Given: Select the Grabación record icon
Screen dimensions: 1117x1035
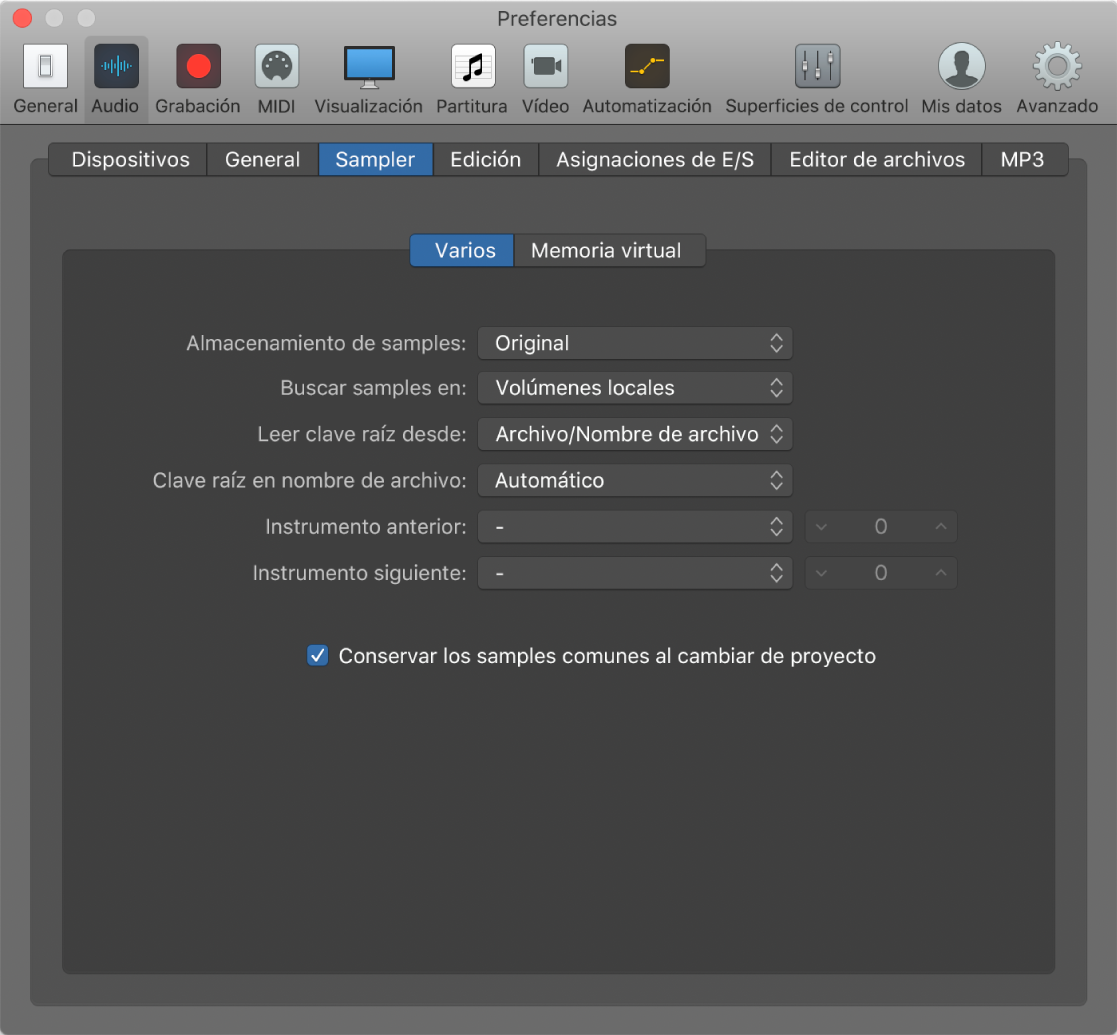Looking at the screenshot, I should [198, 67].
